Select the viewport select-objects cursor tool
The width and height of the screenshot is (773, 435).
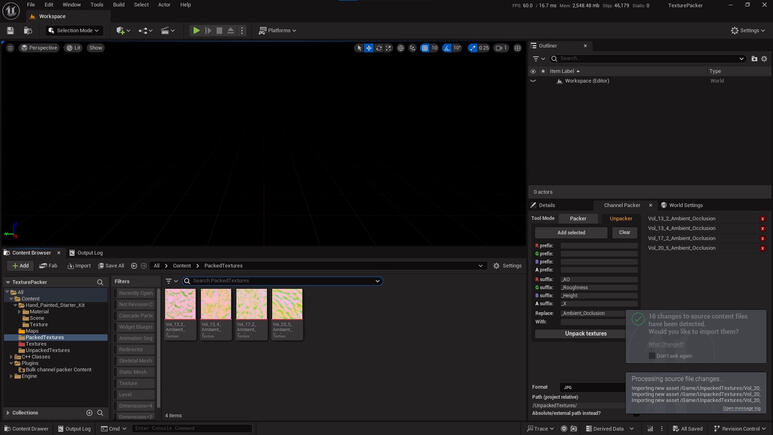[359, 48]
